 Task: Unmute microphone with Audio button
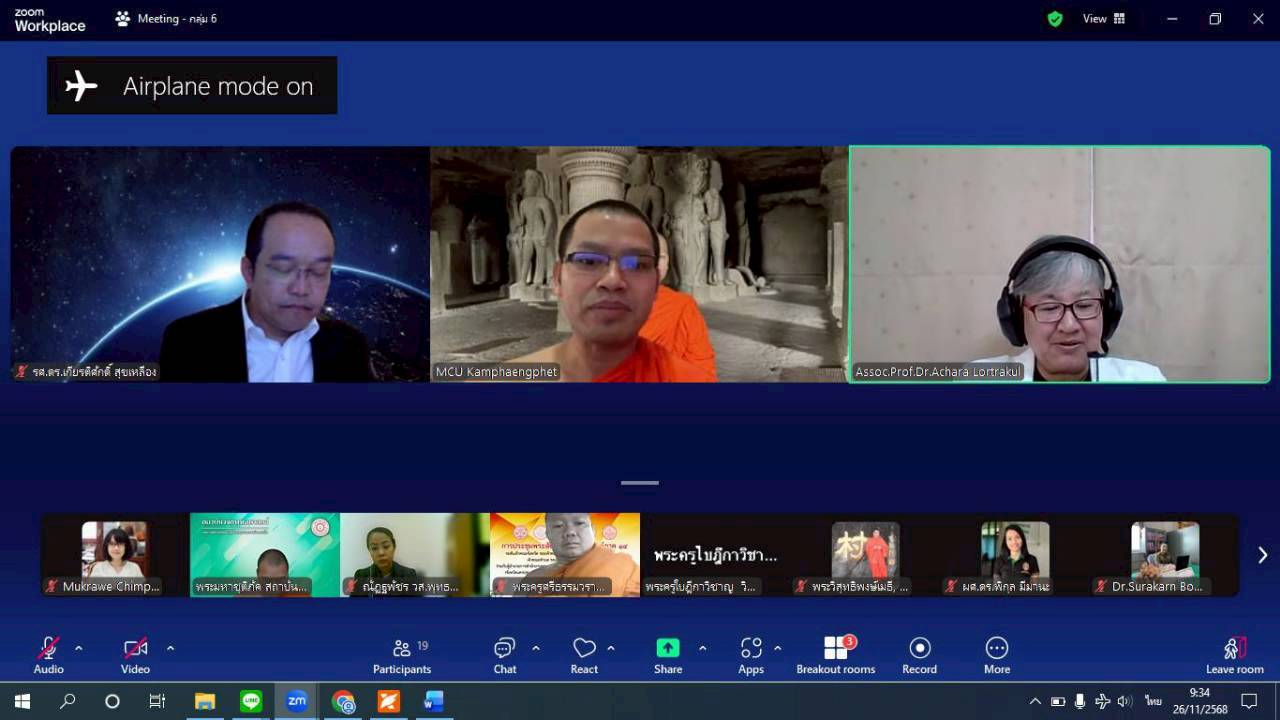(x=48, y=655)
